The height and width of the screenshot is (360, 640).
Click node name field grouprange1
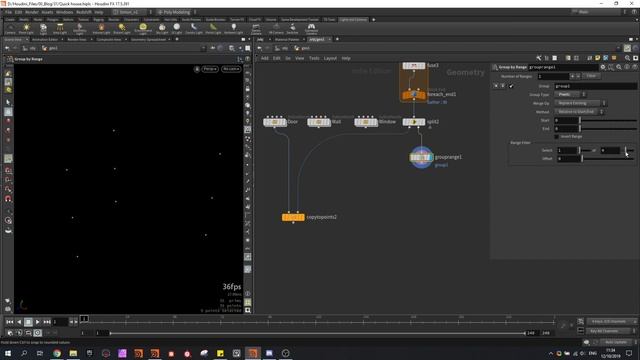click(563, 67)
